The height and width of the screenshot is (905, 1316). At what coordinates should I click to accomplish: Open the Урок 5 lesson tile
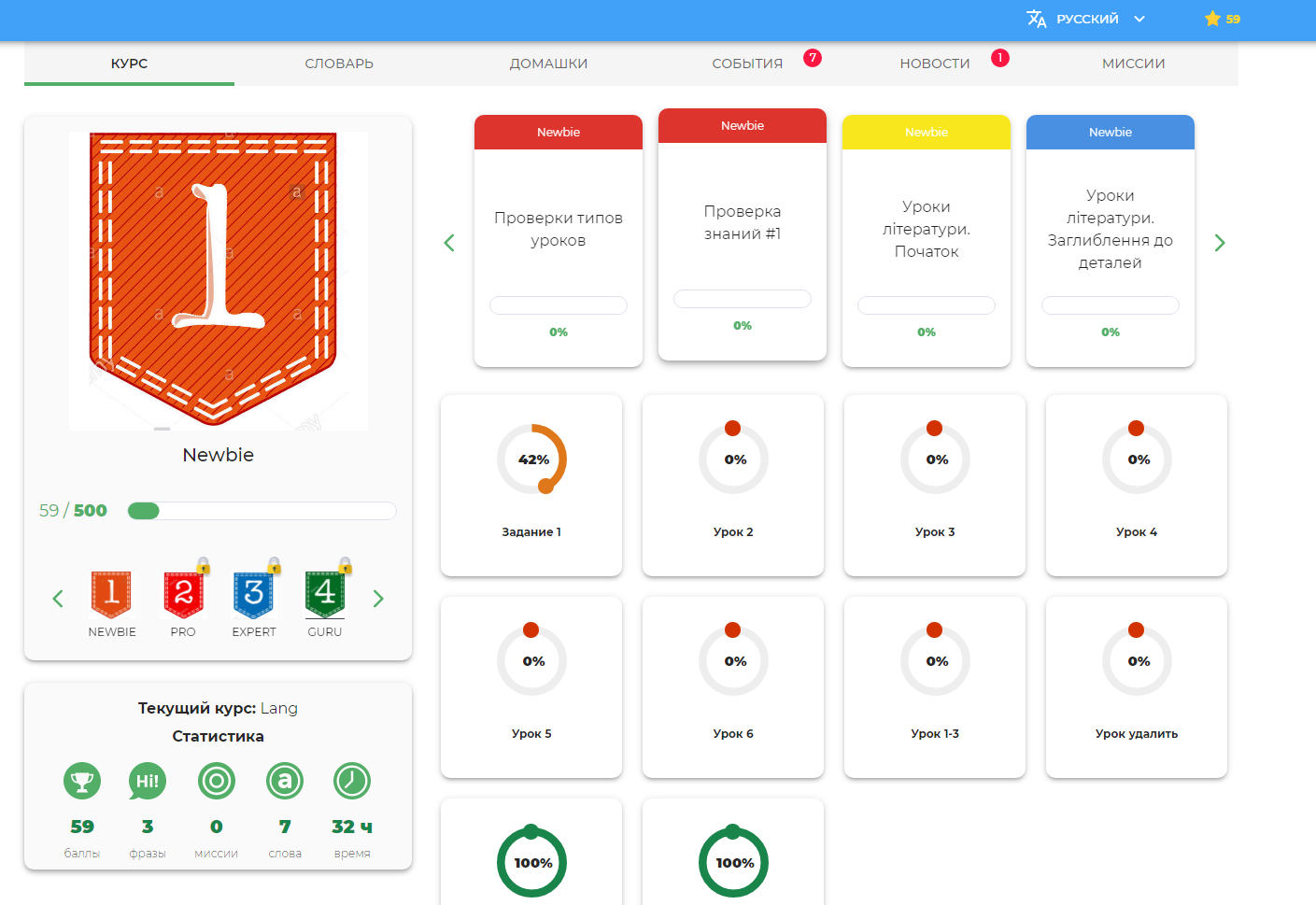(x=531, y=687)
